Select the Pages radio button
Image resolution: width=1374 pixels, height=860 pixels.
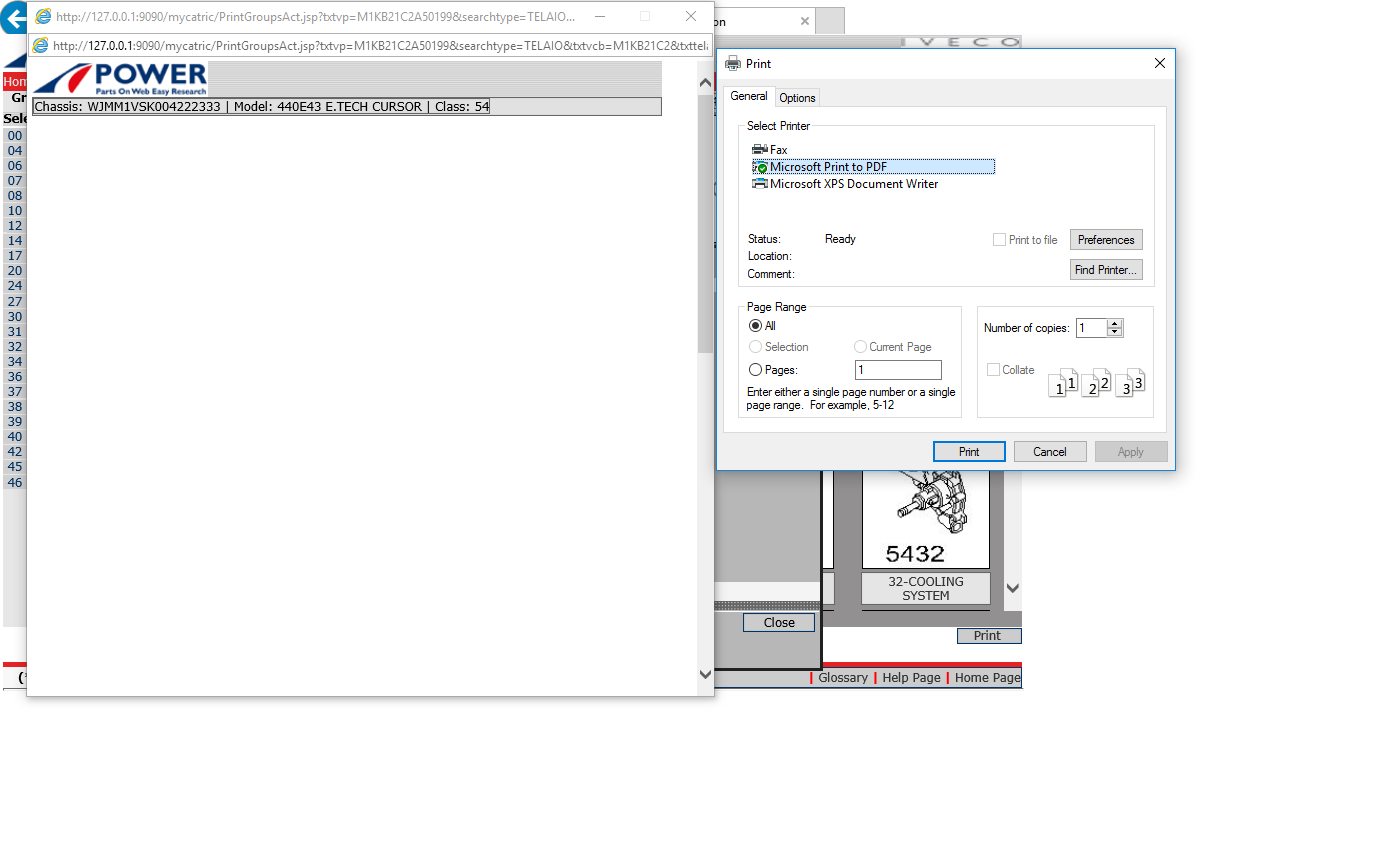pyautogui.click(x=755, y=370)
